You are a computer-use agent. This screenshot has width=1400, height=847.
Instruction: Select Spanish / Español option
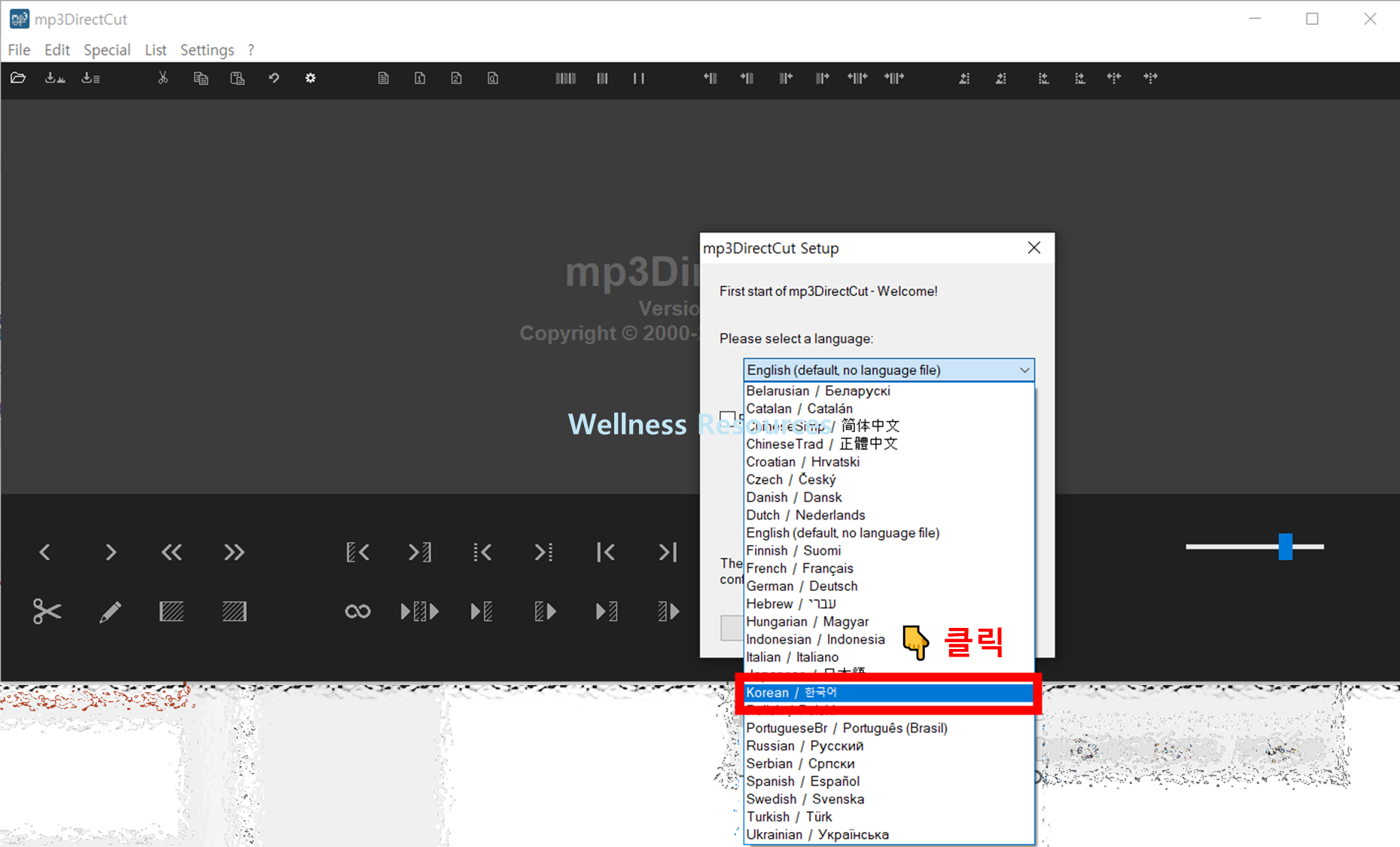click(x=888, y=781)
